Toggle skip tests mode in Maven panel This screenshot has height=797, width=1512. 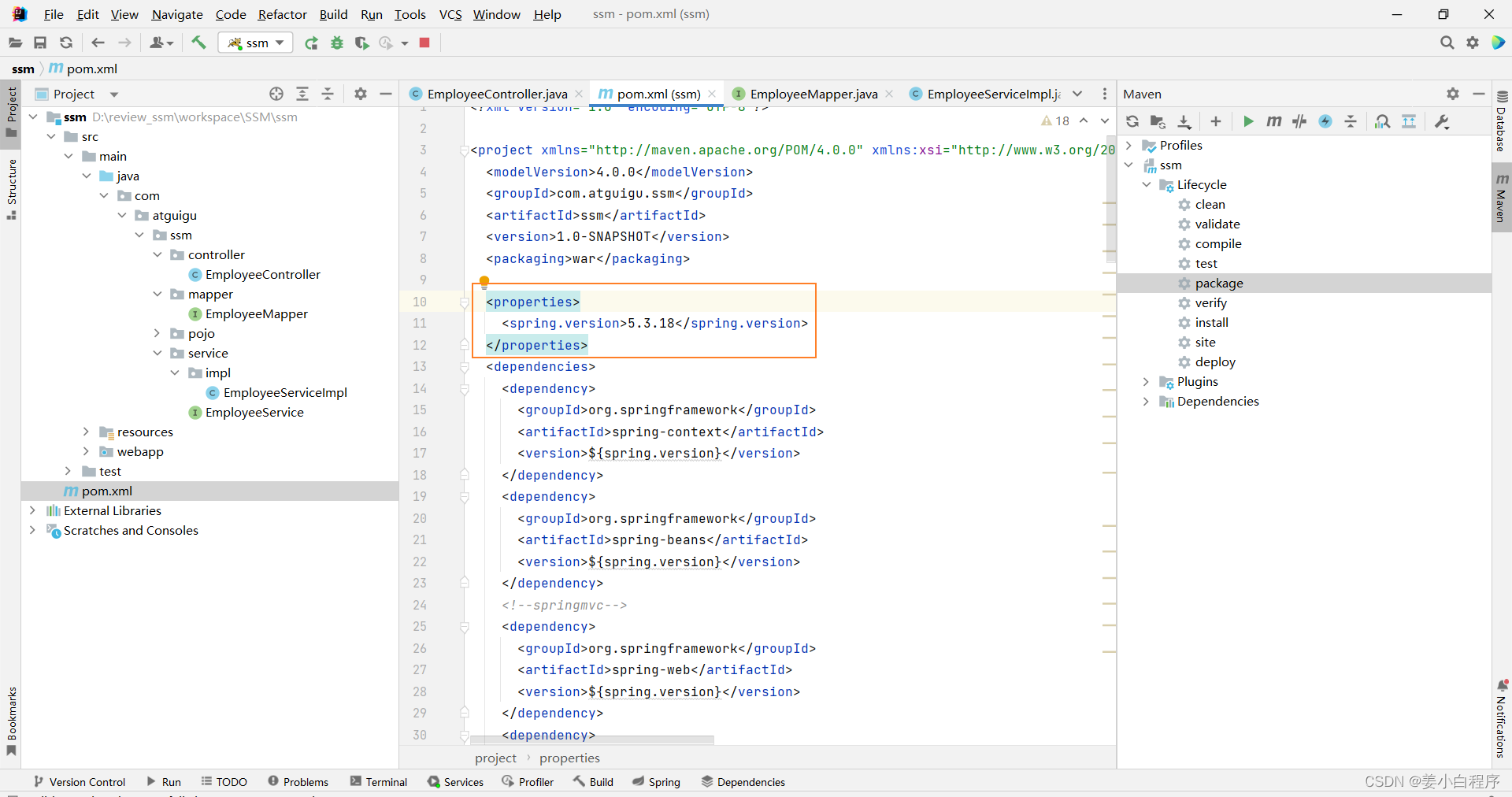(1299, 121)
